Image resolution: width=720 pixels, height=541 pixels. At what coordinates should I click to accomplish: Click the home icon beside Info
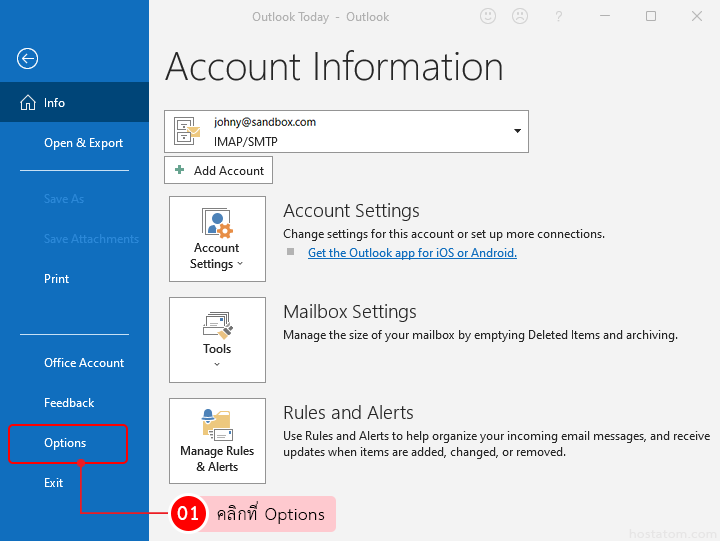pos(27,102)
